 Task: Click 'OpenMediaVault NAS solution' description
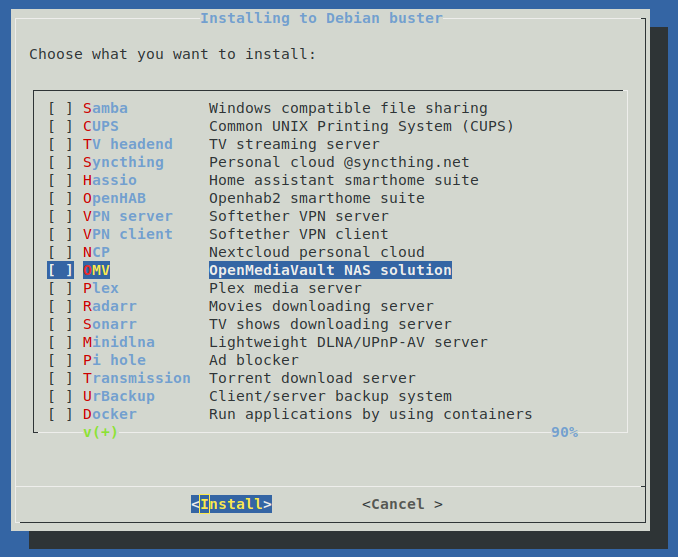click(331, 270)
